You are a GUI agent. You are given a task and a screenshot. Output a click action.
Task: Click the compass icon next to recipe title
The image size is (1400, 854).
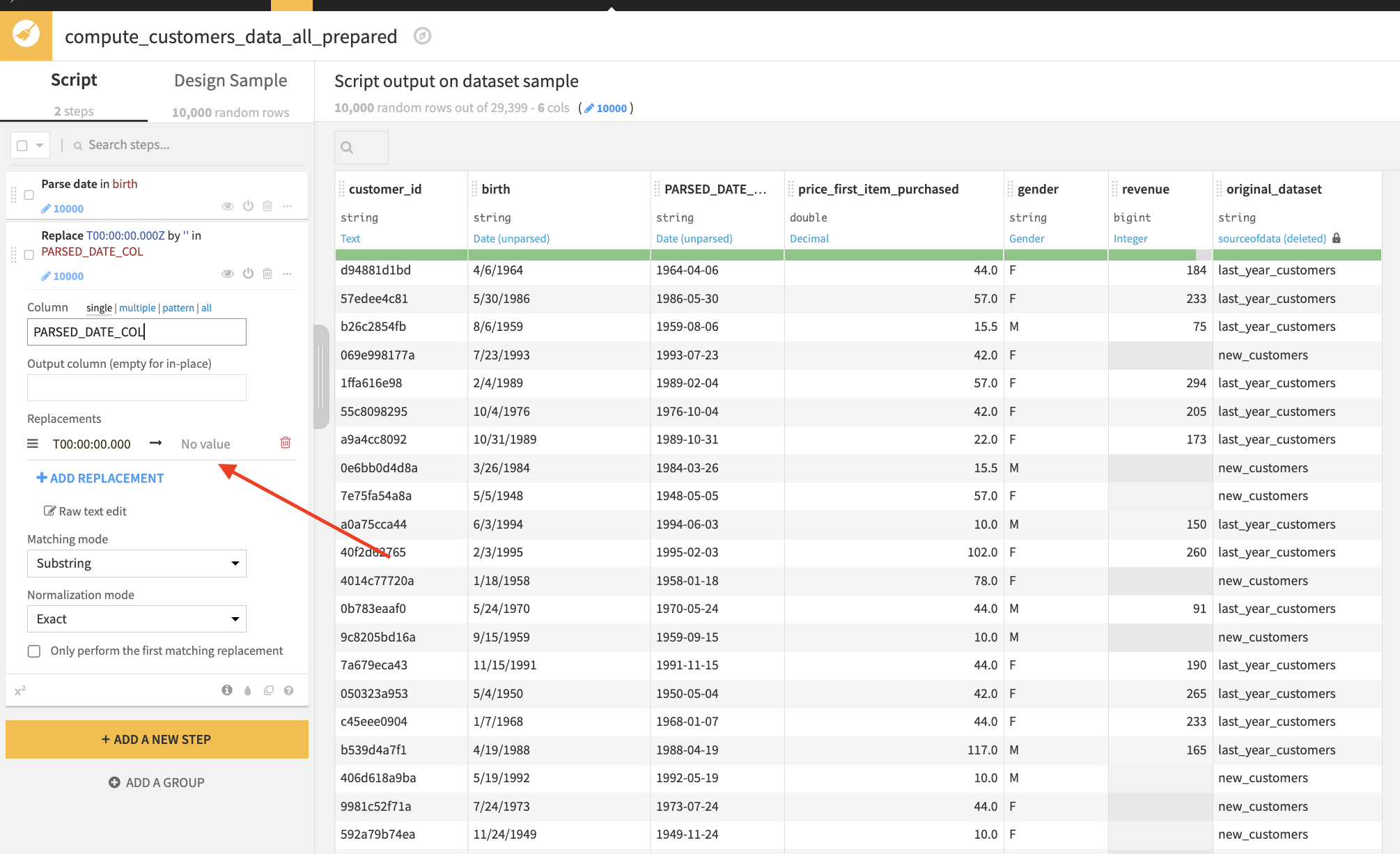tap(422, 36)
